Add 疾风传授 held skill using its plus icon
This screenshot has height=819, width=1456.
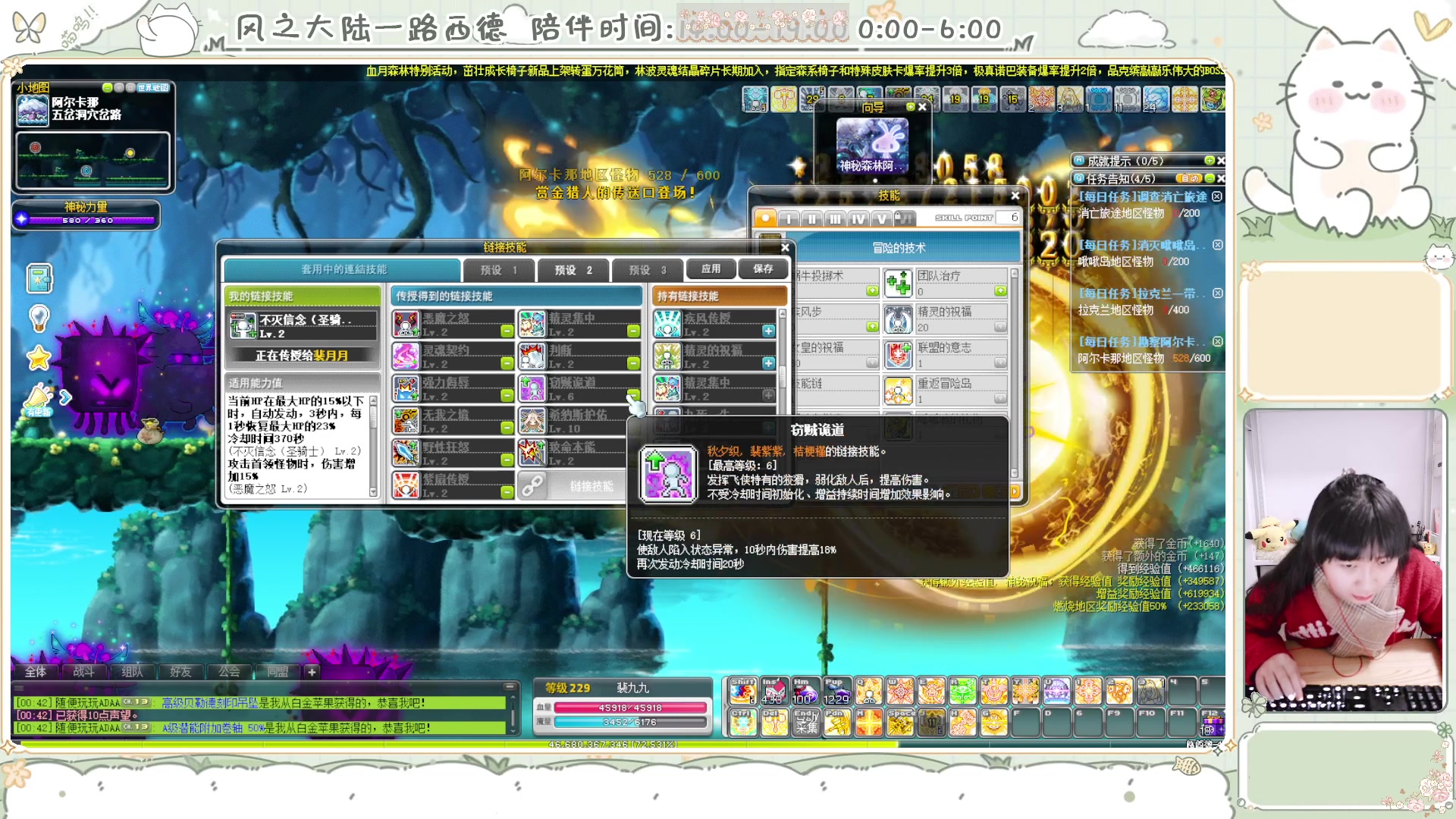pos(768,331)
